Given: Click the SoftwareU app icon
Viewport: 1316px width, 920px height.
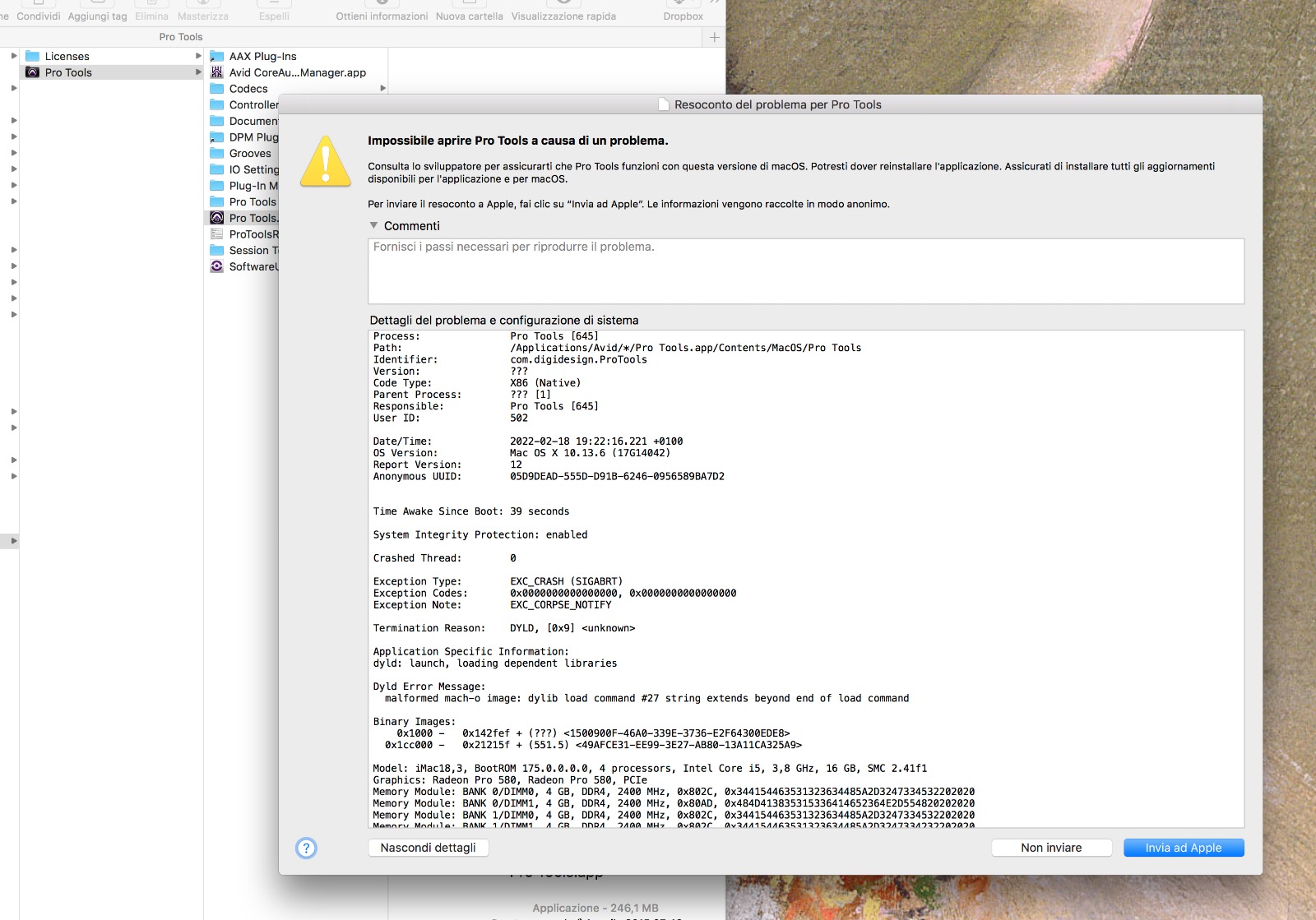Looking at the screenshot, I should click(x=217, y=266).
